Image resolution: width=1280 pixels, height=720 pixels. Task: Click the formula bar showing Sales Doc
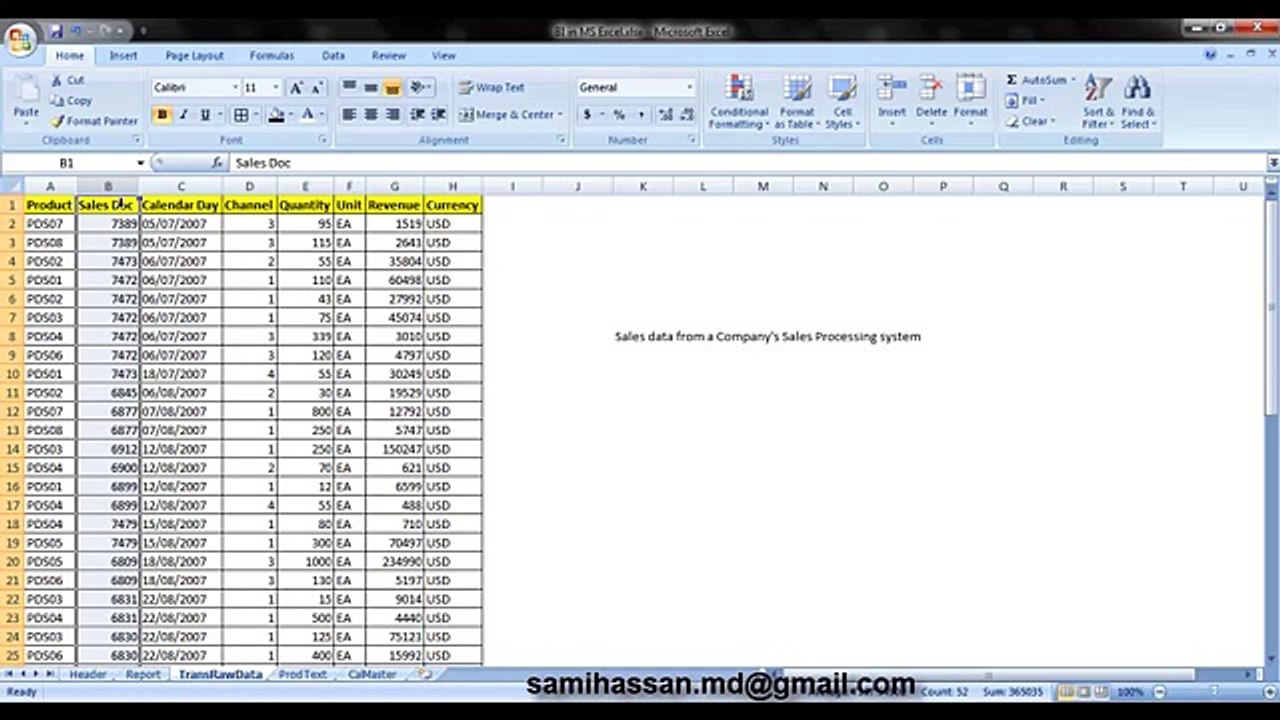tap(748, 163)
